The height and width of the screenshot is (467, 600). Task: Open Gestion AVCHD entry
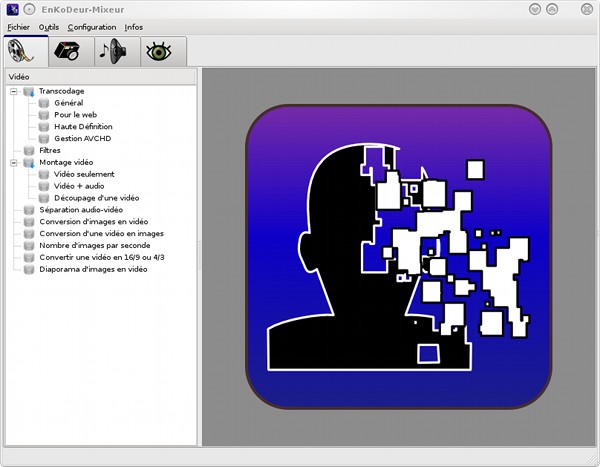[83, 139]
